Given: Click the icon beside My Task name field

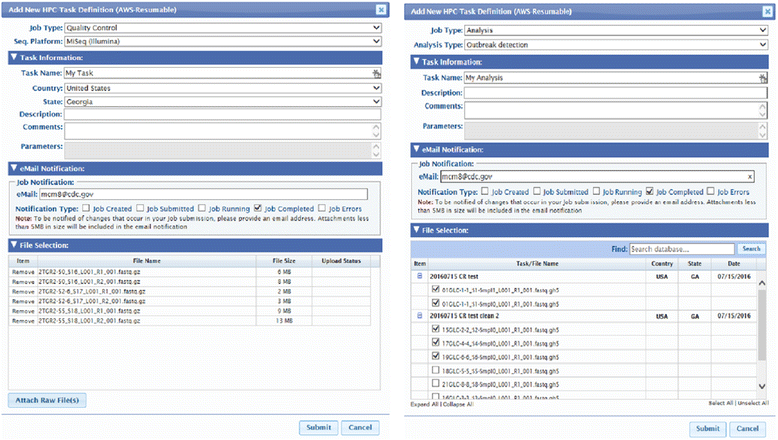Looking at the screenshot, I should [x=377, y=74].
